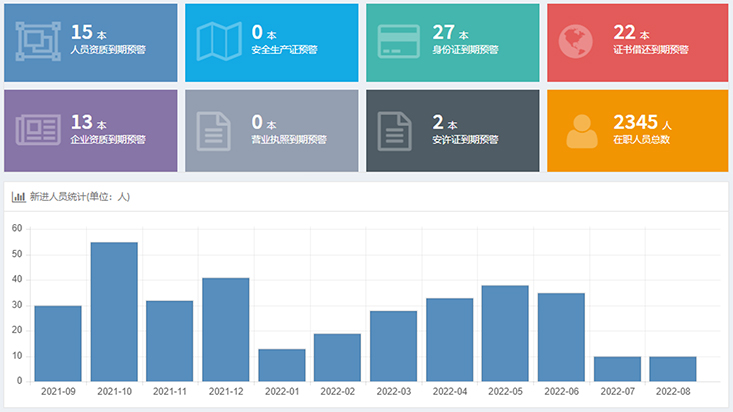Click the map icon on the 安全生产证预警 card
Screen dimensions: 733x412
[218, 42]
